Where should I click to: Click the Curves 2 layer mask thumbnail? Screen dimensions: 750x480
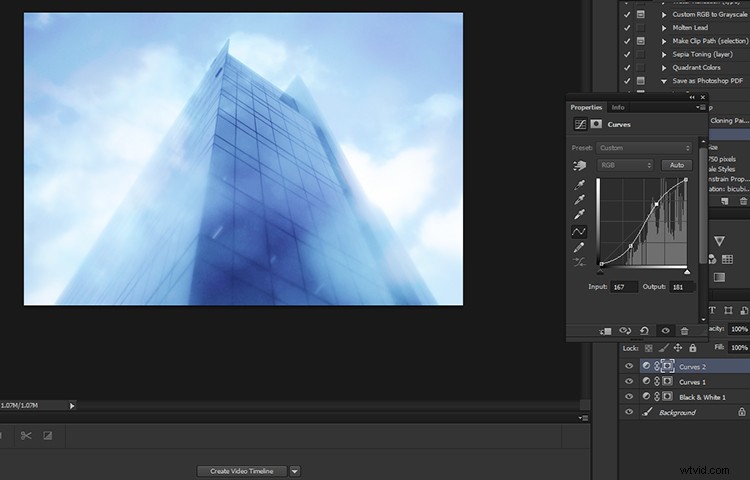(668, 366)
